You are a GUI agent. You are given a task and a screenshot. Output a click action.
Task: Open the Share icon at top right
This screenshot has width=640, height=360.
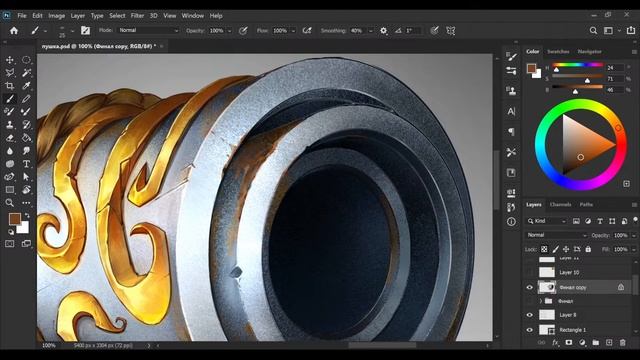click(631, 31)
